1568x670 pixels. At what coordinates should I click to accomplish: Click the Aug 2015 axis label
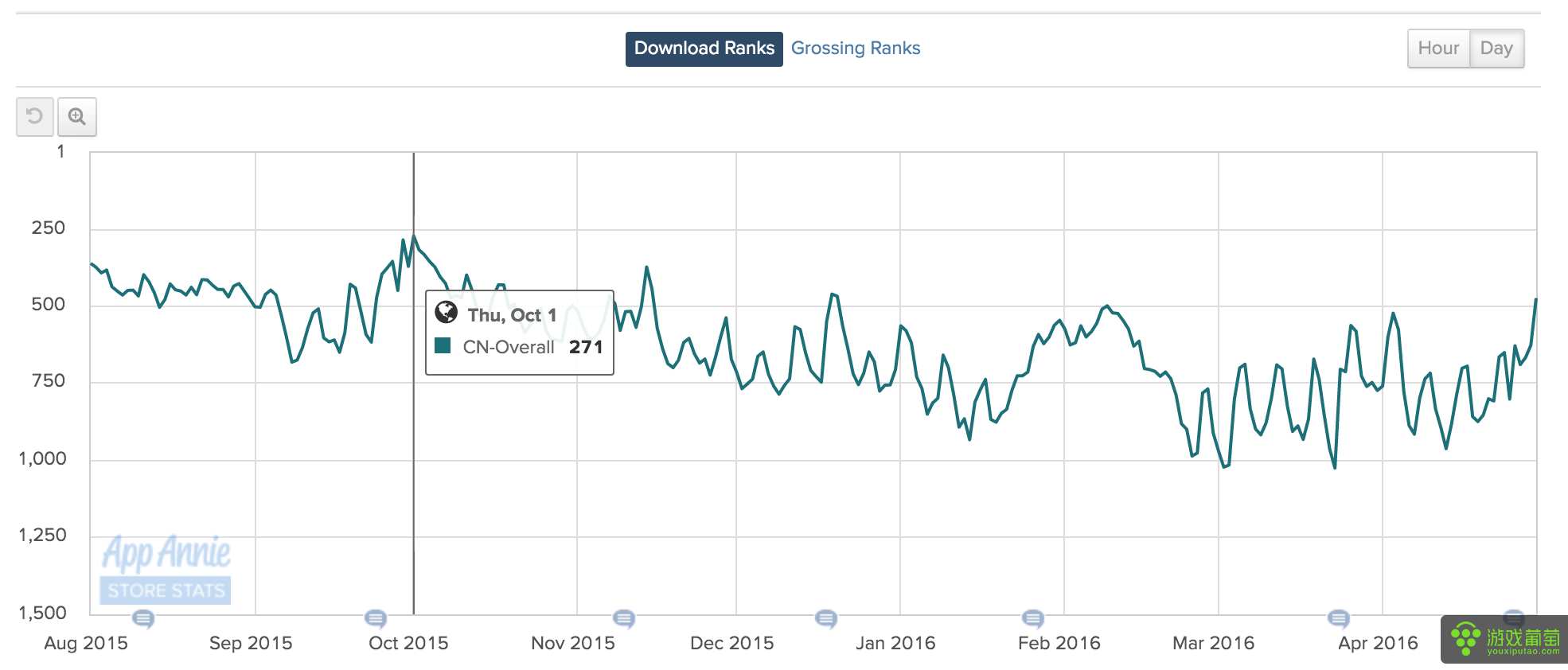pyautogui.click(x=86, y=643)
